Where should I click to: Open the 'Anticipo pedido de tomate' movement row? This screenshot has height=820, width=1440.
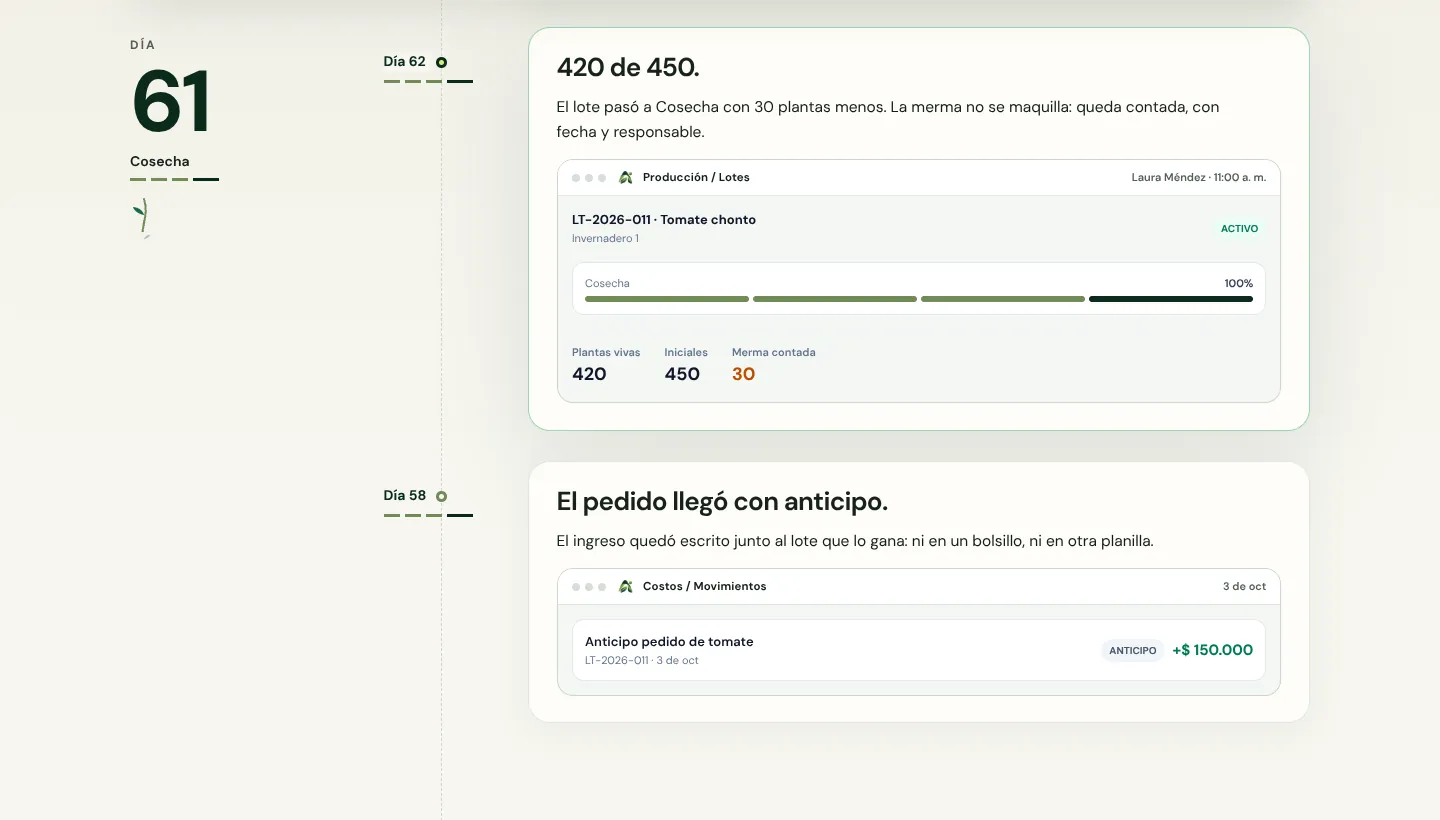tap(919, 650)
